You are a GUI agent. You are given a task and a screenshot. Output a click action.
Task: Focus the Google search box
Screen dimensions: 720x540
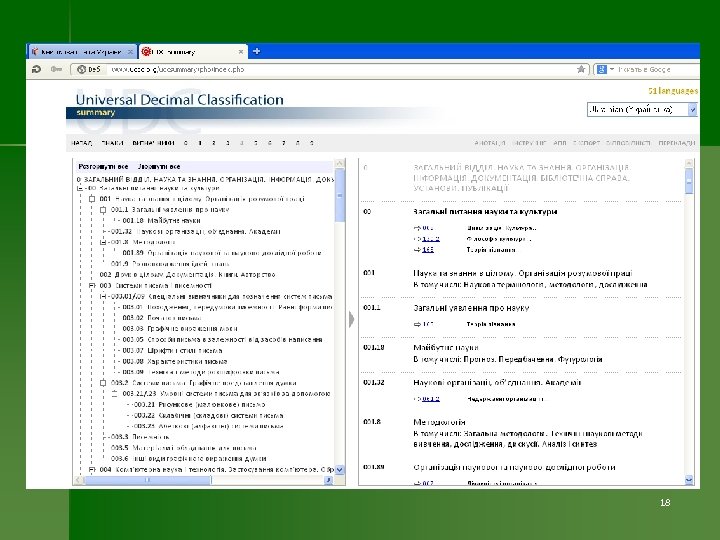[658, 69]
